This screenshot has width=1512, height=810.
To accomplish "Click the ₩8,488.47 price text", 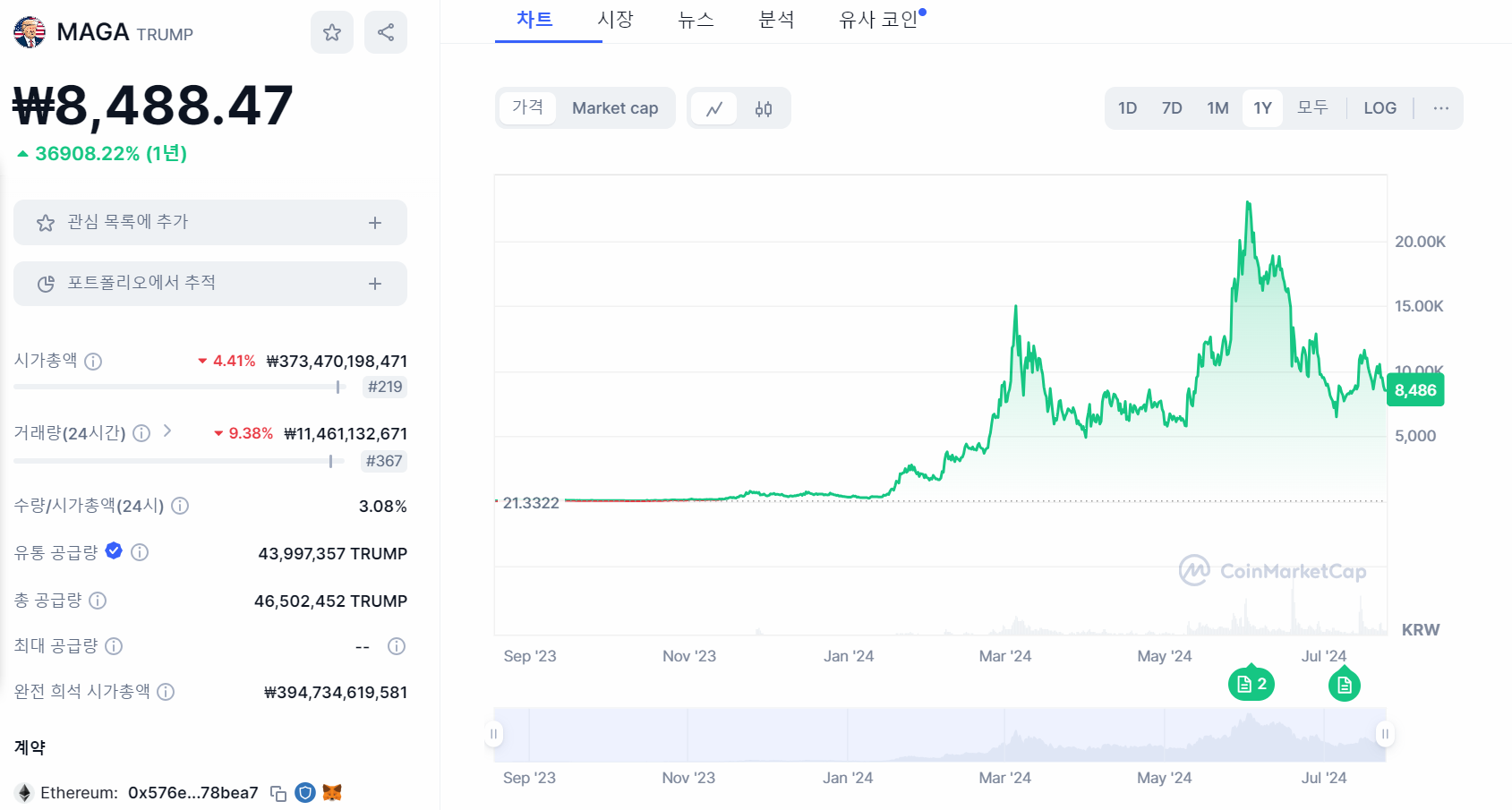I will pyautogui.click(x=153, y=106).
